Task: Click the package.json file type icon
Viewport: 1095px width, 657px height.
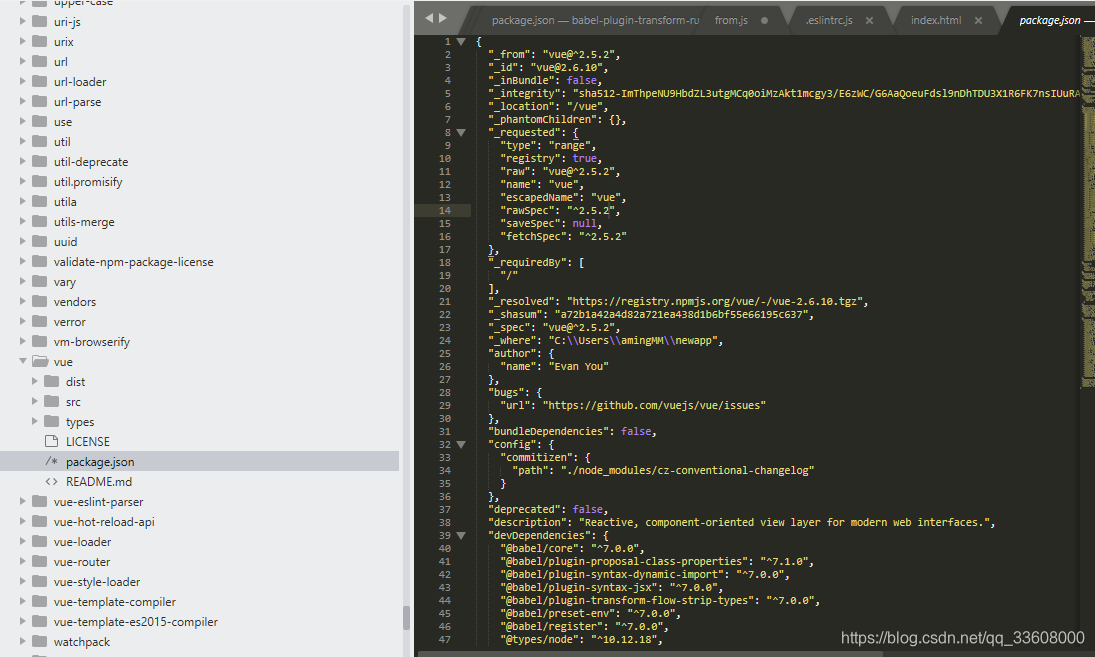Action: pos(51,461)
